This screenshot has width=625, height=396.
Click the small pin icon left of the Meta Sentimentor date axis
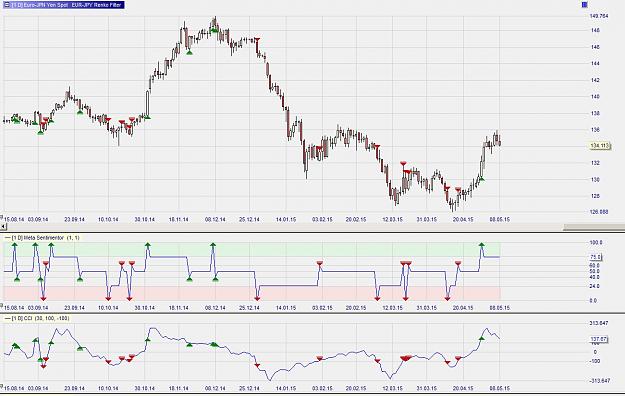coord(2,305)
